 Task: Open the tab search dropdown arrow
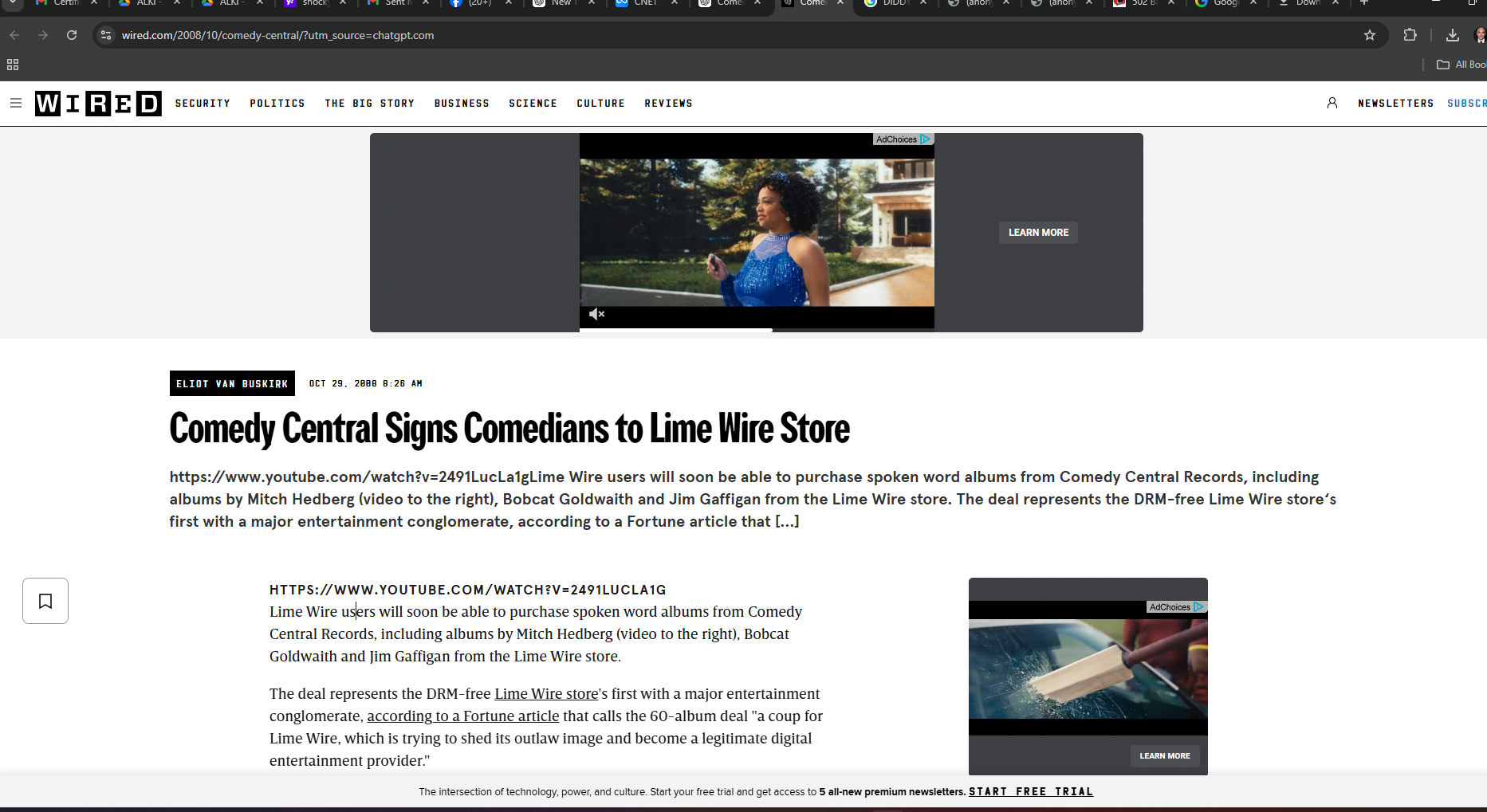tap(13, 3)
